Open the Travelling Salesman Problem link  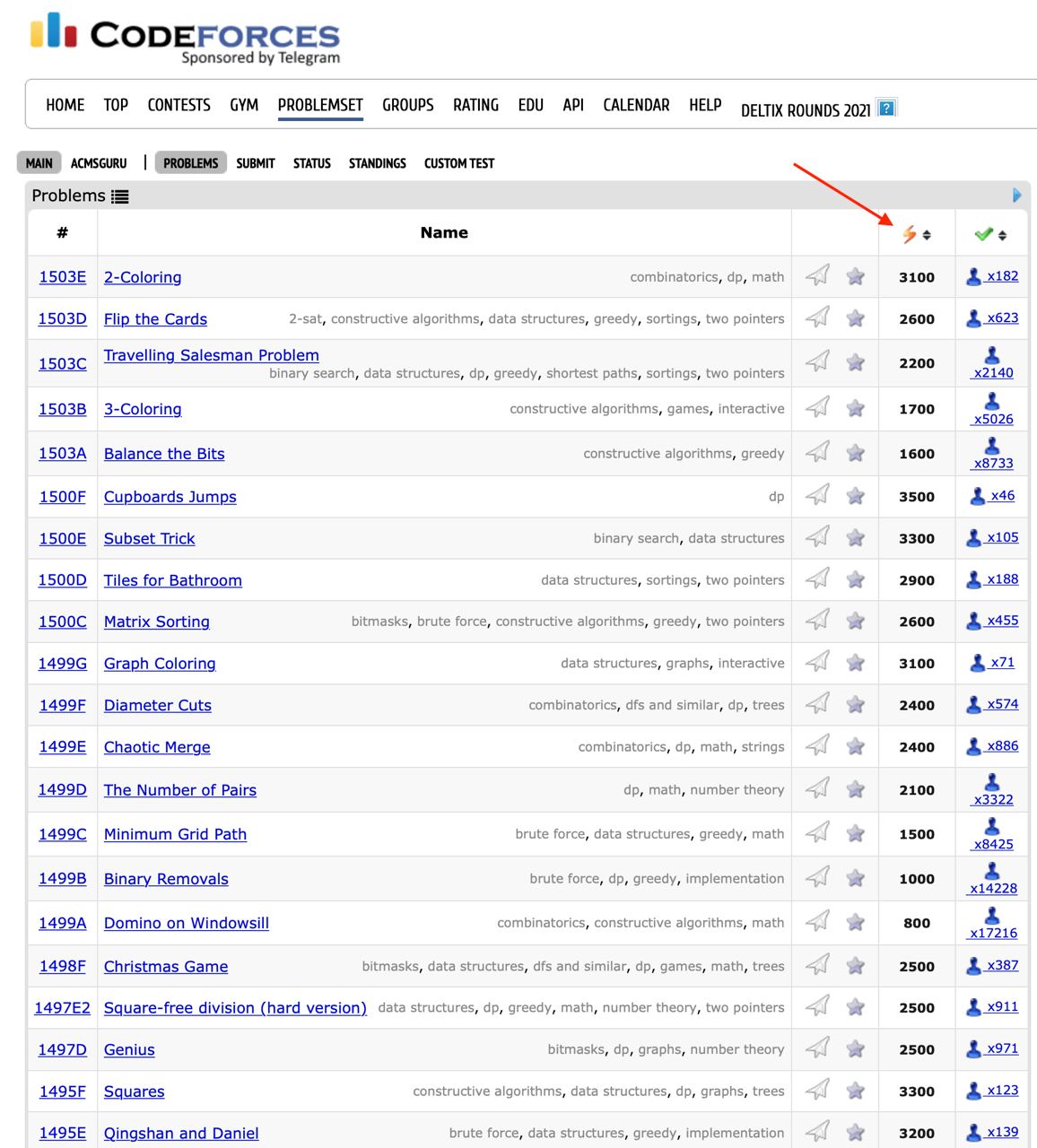pos(212,355)
